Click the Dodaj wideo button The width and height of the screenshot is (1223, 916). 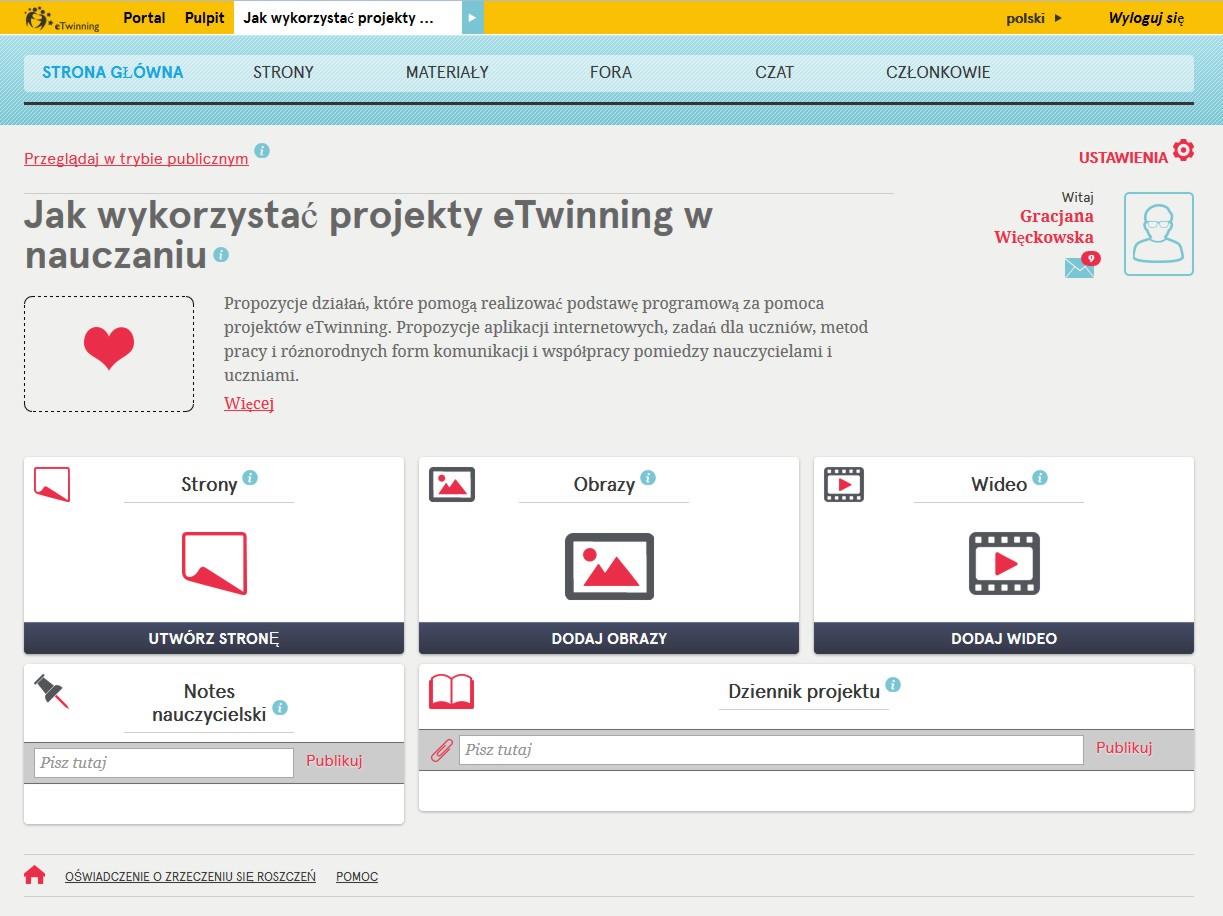(1004, 638)
